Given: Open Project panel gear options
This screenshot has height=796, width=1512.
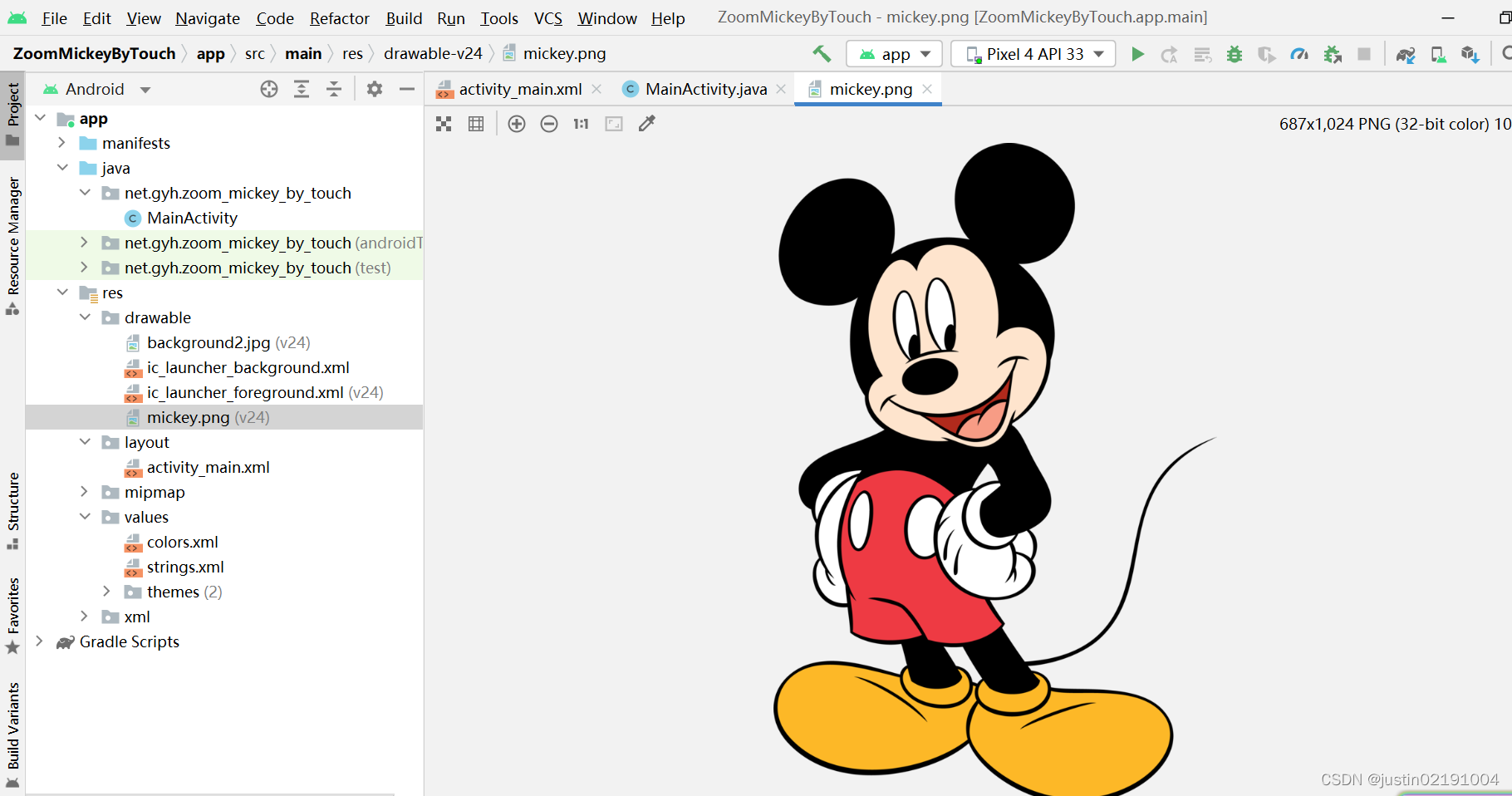Looking at the screenshot, I should click(x=375, y=89).
